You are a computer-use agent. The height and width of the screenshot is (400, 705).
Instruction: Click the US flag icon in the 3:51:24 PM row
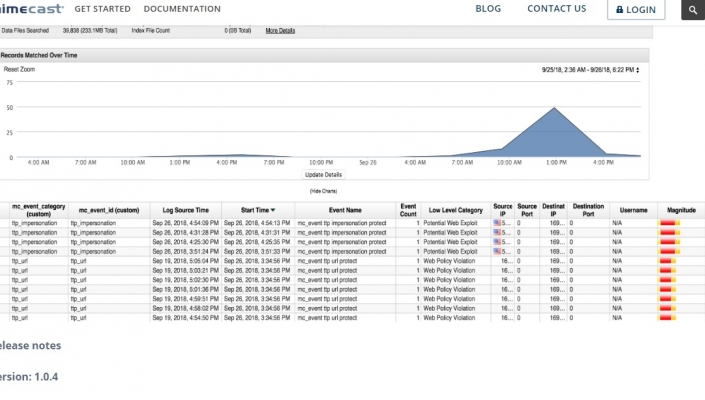coord(497,251)
